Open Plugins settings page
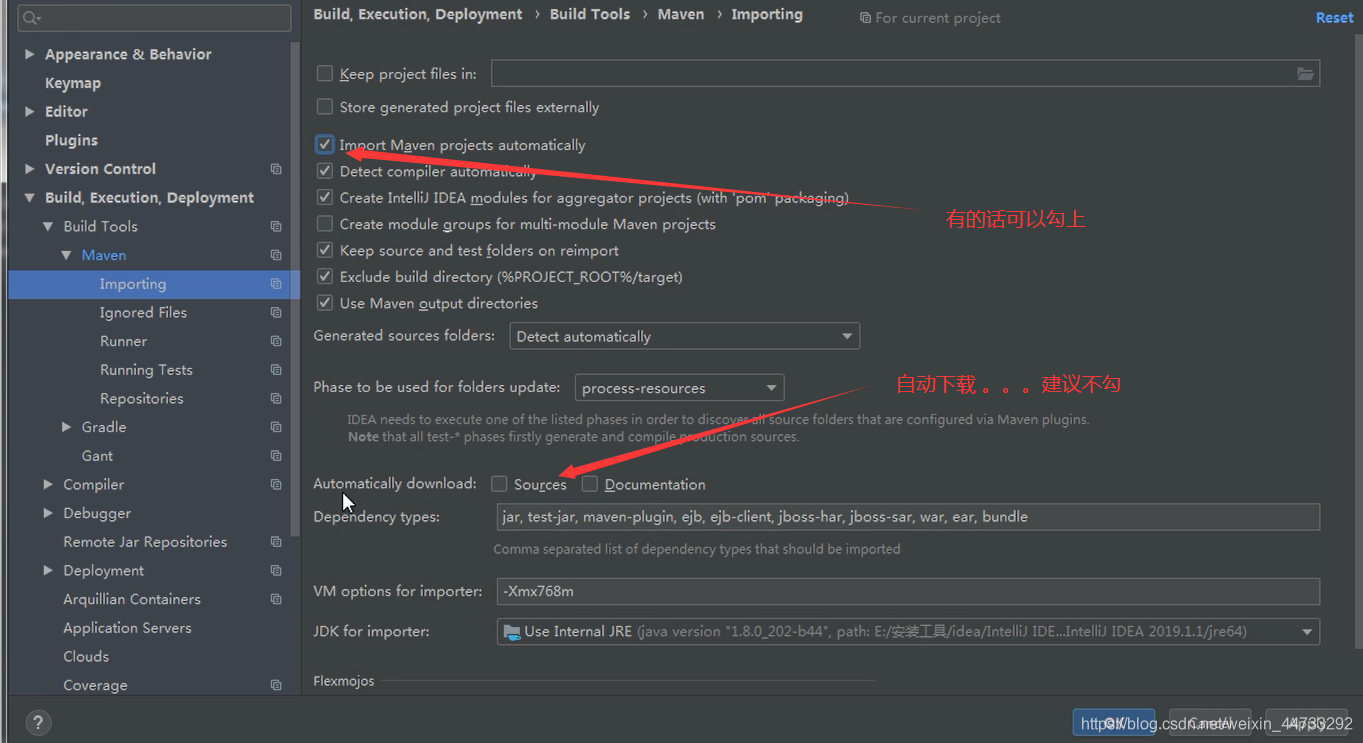Image resolution: width=1363 pixels, height=743 pixels. [71, 140]
